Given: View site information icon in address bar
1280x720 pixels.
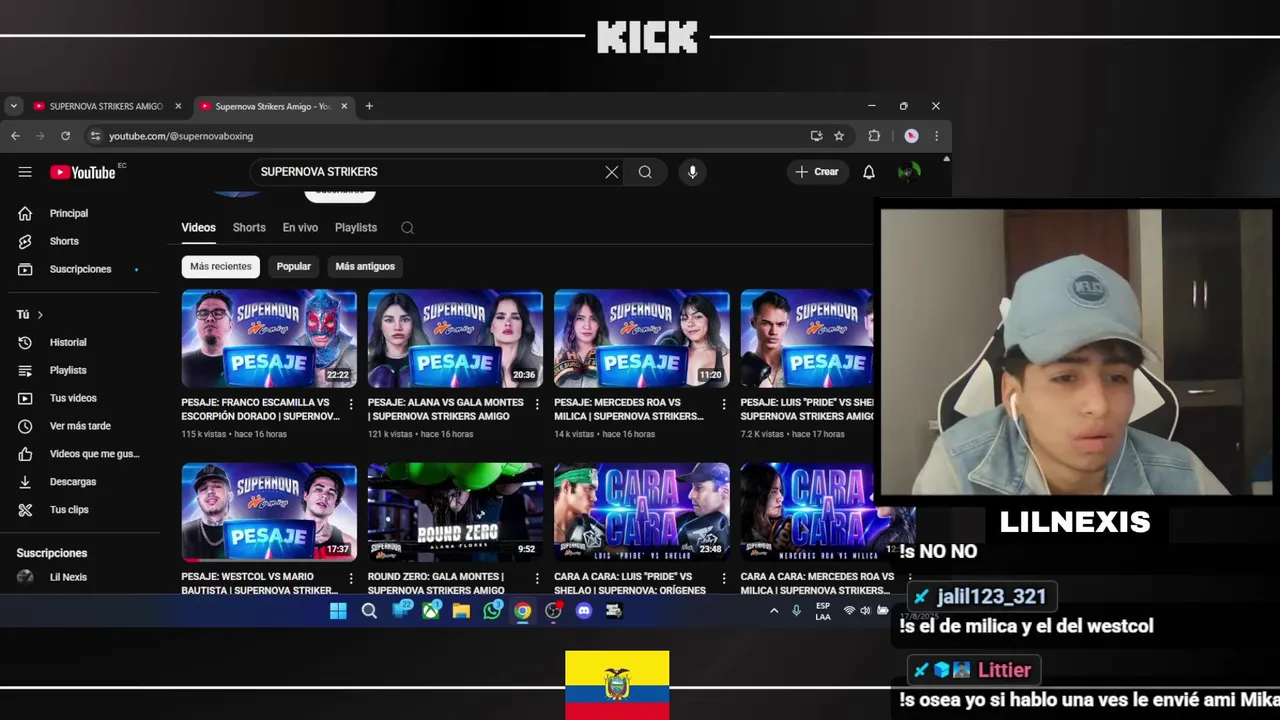Looking at the screenshot, I should (95, 136).
